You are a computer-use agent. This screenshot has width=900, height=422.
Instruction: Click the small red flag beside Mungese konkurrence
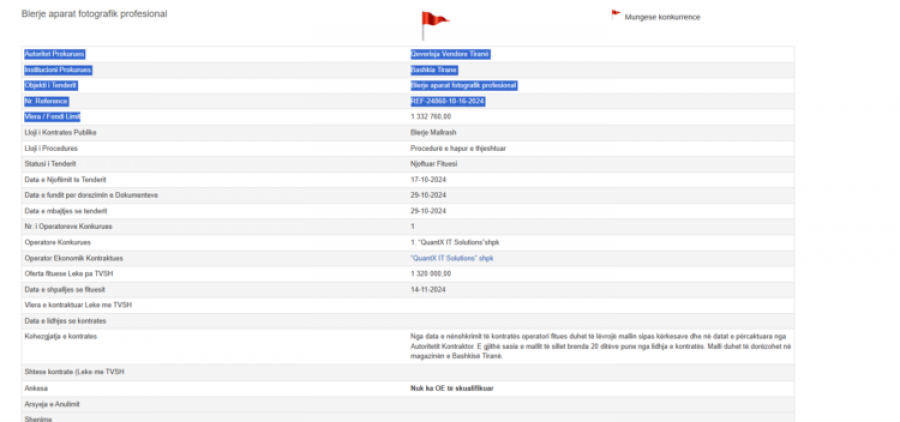coord(616,14)
